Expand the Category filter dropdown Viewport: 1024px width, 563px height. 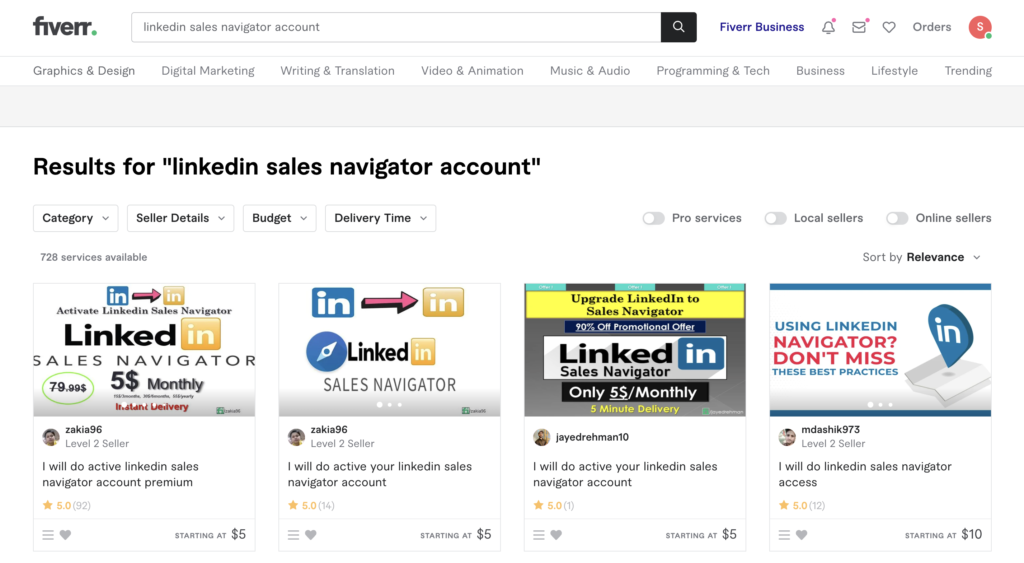pyautogui.click(x=76, y=218)
